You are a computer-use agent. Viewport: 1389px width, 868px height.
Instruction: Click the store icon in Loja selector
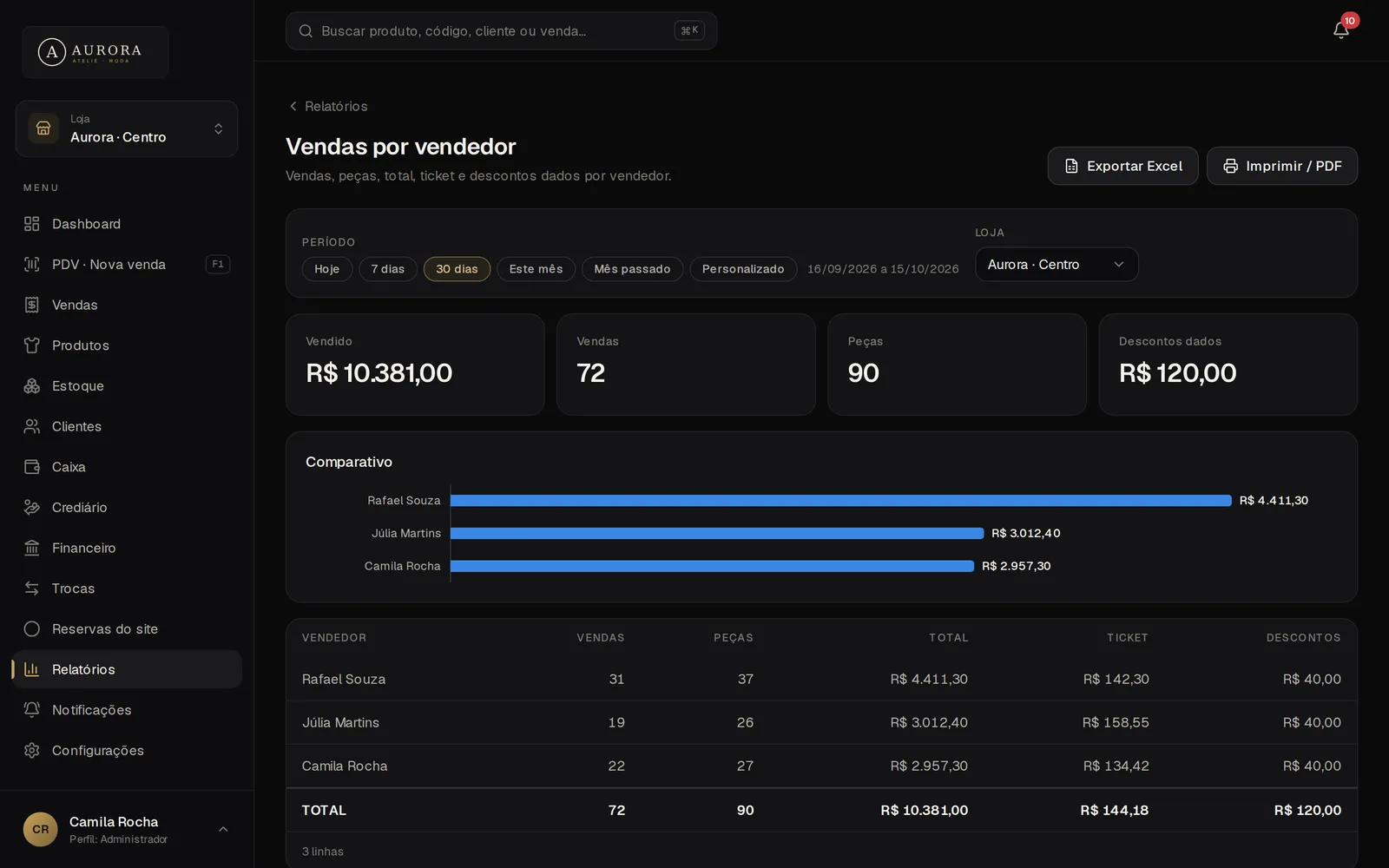[x=43, y=128]
